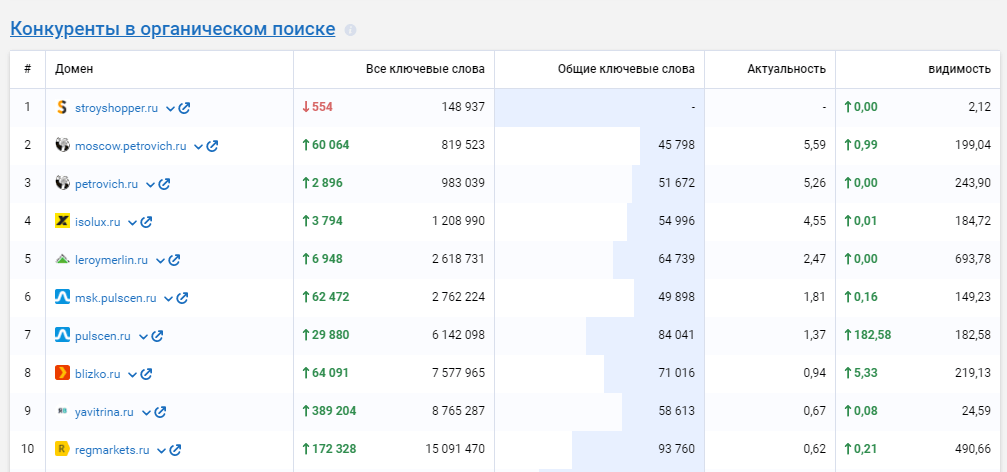Expand the dropdown chevron next to petrovich.ru
The height and width of the screenshot is (472, 1007).
tap(150, 184)
